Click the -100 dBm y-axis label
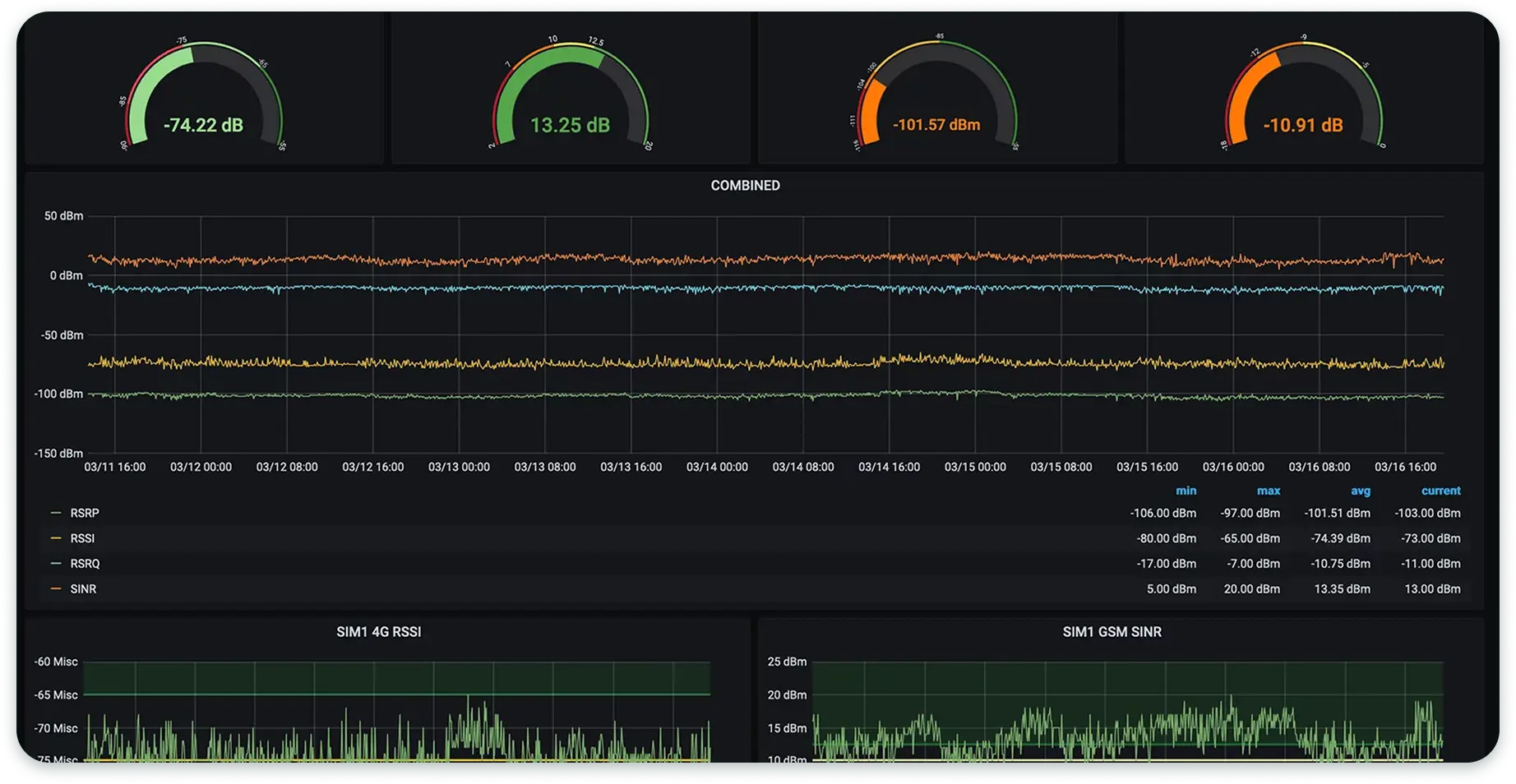Viewport: 1516px width, 784px height. coord(58,394)
